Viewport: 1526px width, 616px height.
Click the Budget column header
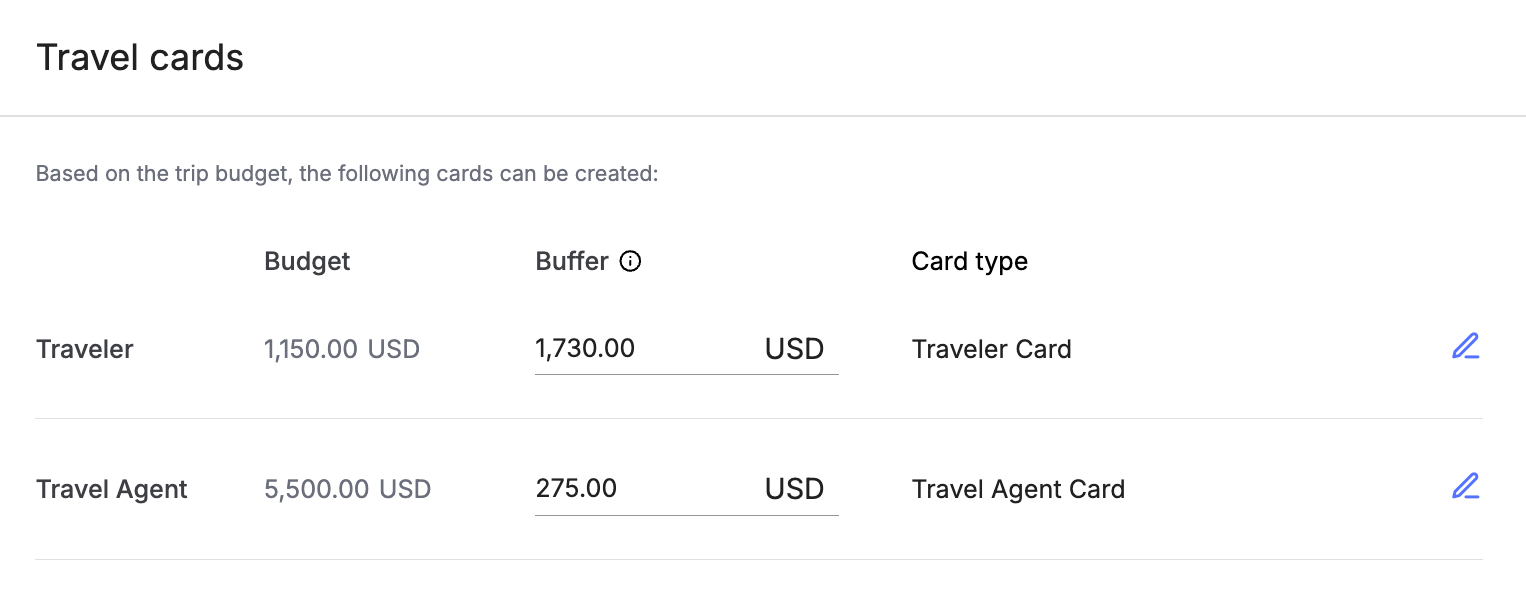click(307, 262)
